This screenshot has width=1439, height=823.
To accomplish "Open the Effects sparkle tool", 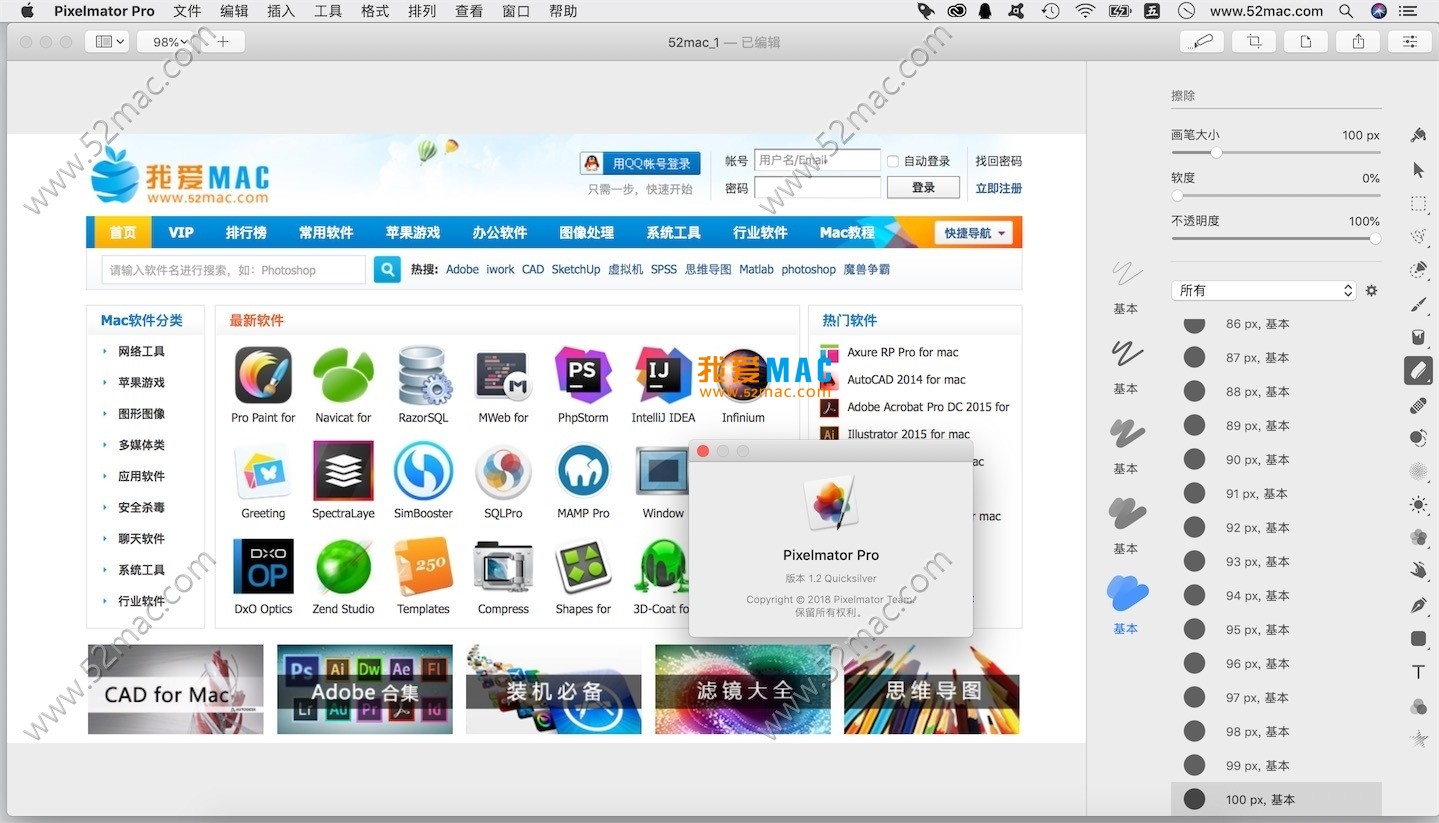I will click(x=1418, y=739).
